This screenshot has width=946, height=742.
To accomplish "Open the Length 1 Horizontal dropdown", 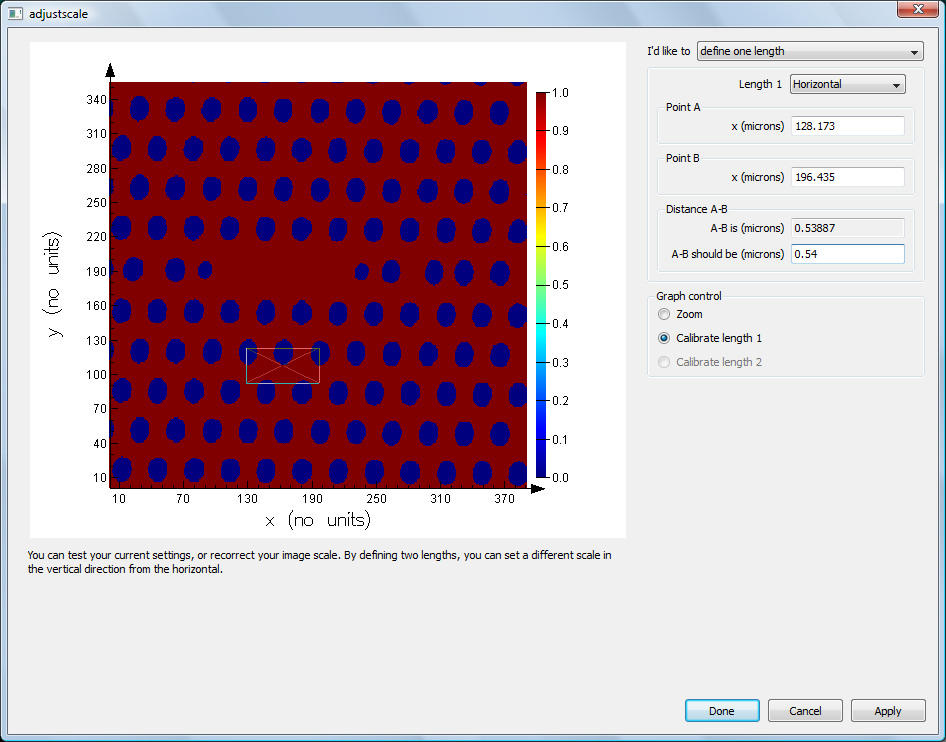I will [x=847, y=84].
